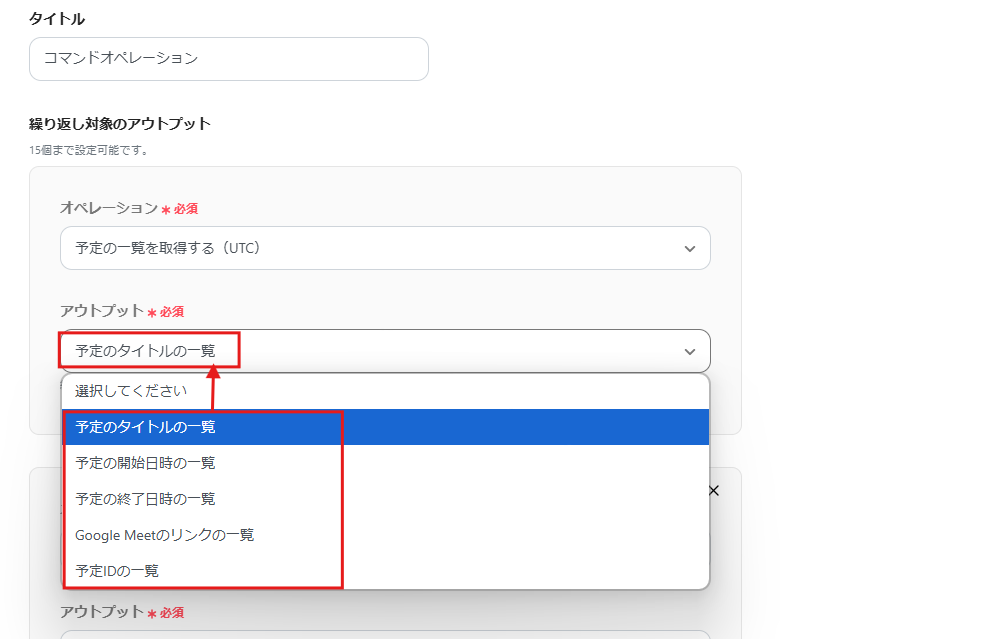Image resolution: width=987 pixels, height=639 pixels.
Task: Choose Google Meetのリンクの一覧 option
Action: point(165,535)
